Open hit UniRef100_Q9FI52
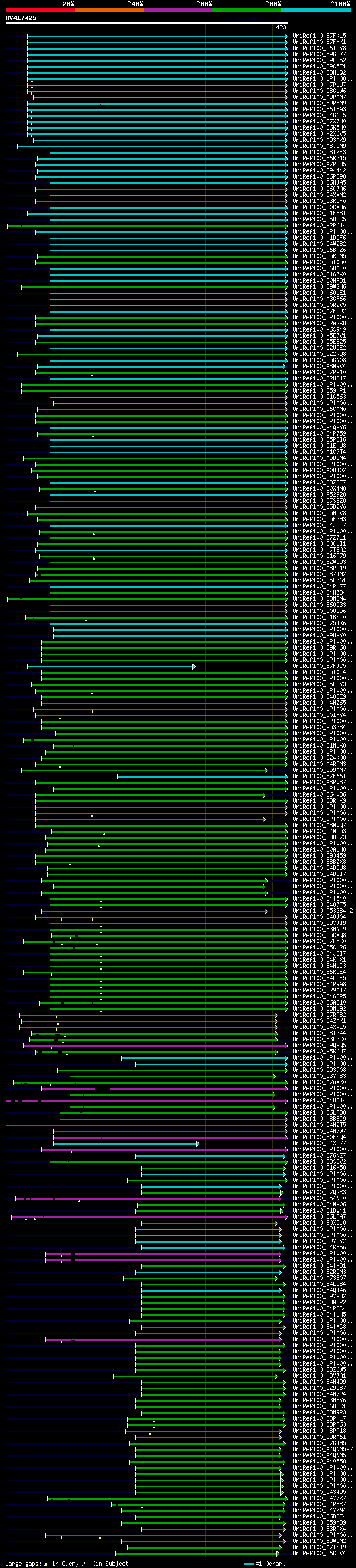Viewport: 356px width, 1568px height. point(319,60)
